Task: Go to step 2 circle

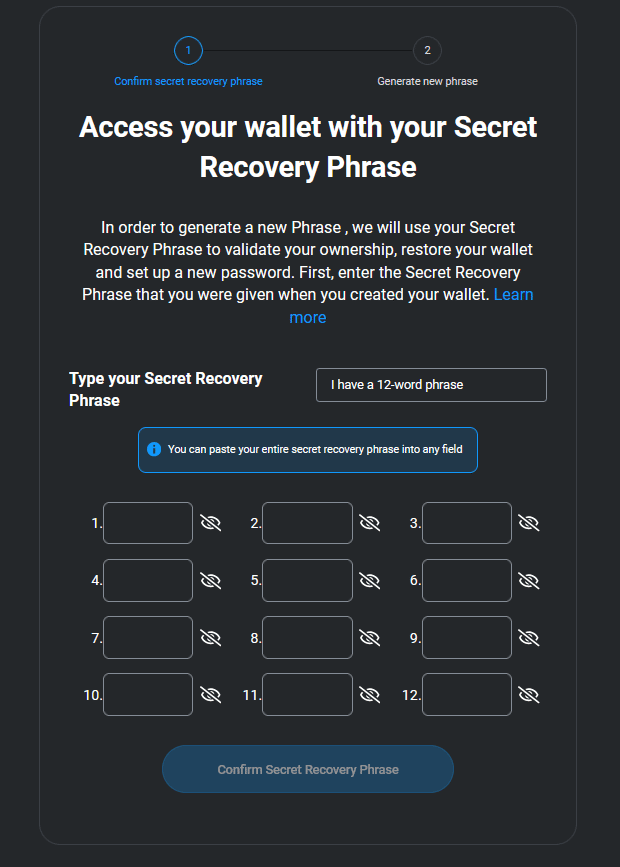Action: coord(427,50)
